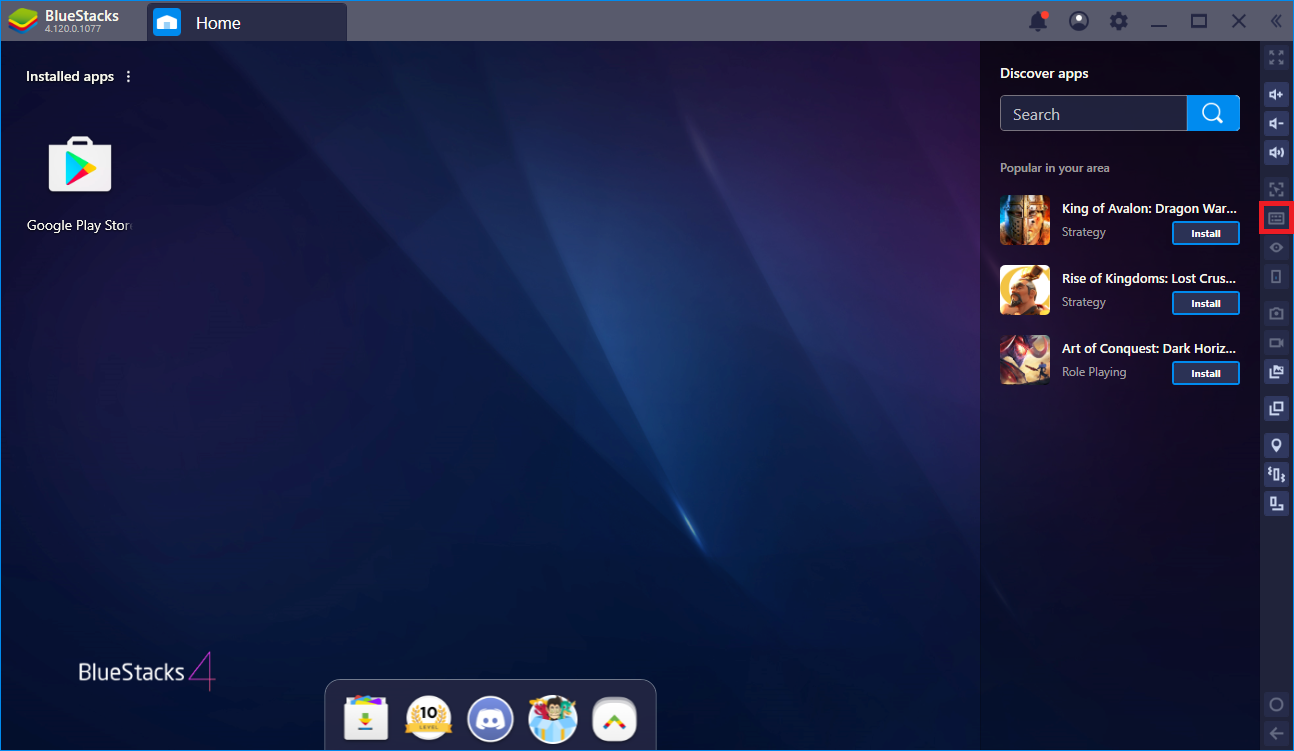Screen dimensions: 1294x751
Task: Click the volume down icon in sidebar
Action: tap(1276, 123)
